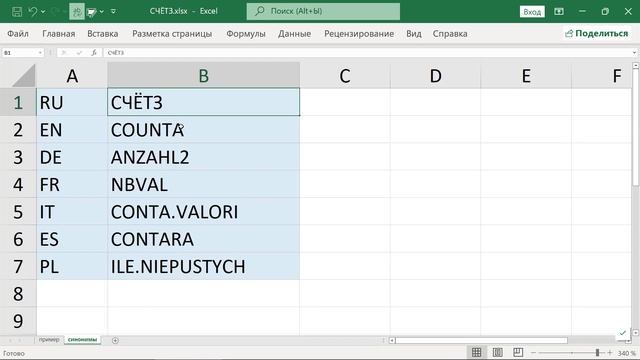
Task: Select column E header
Action: pyautogui.click(x=526, y=76)
